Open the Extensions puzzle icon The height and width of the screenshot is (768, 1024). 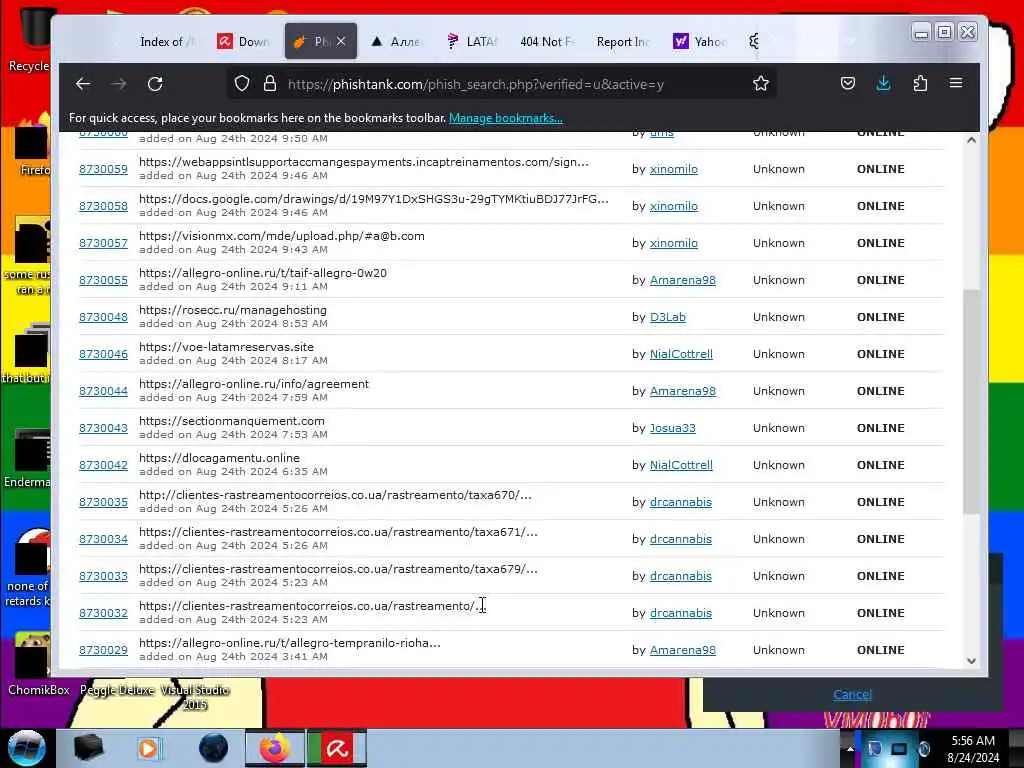tap(920, 84)
